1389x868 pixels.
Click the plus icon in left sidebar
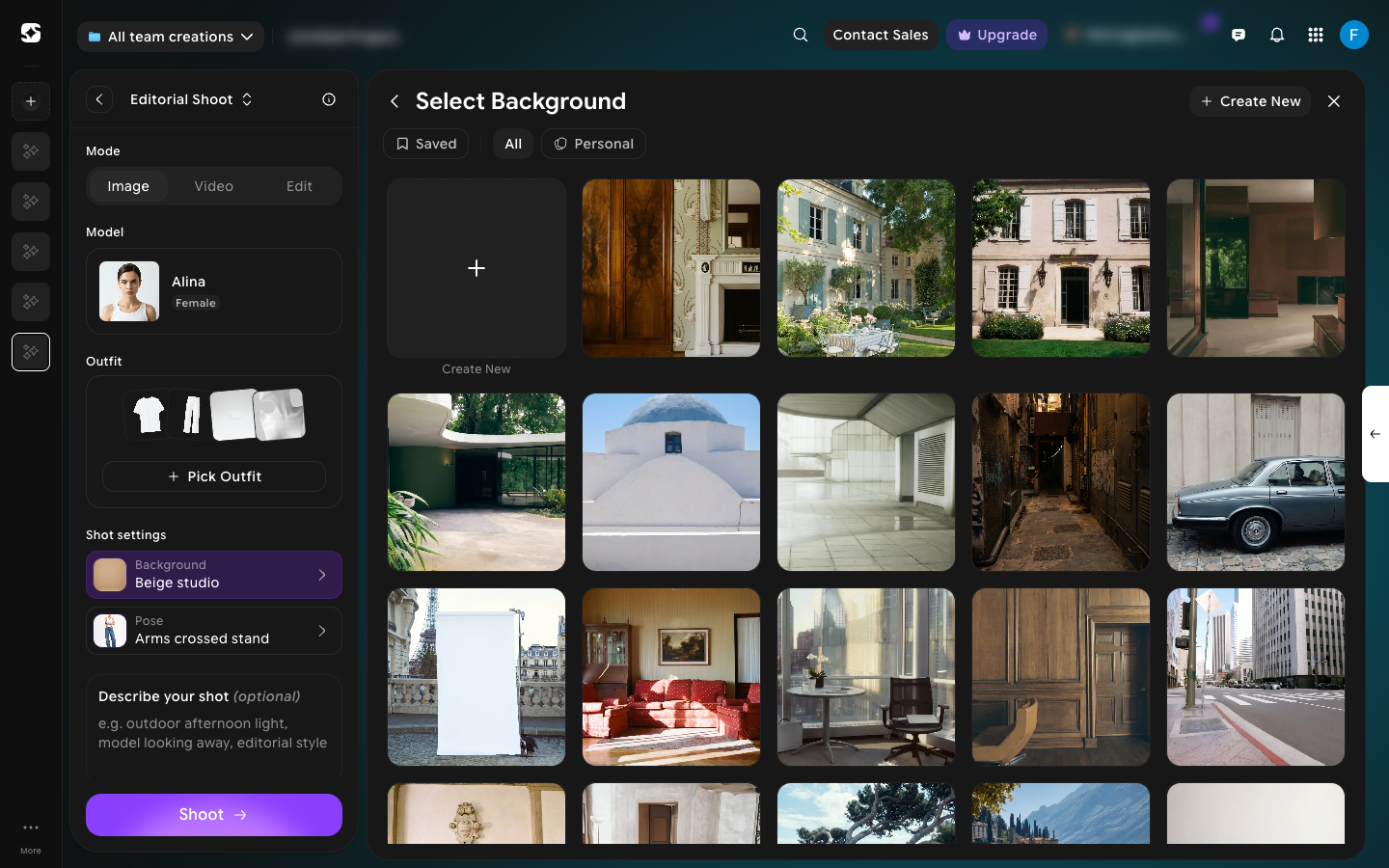pos(31,101)
